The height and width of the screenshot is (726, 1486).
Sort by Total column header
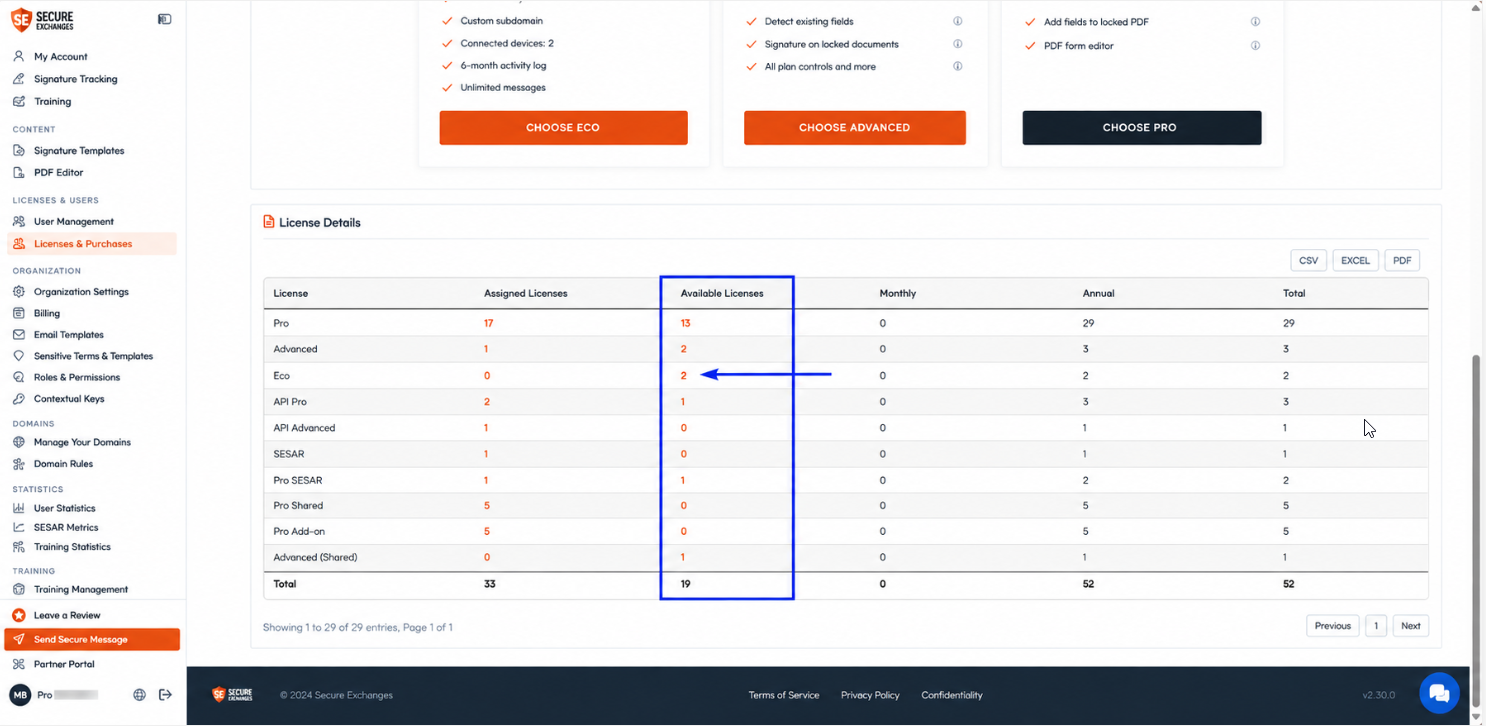[1294, 293]
